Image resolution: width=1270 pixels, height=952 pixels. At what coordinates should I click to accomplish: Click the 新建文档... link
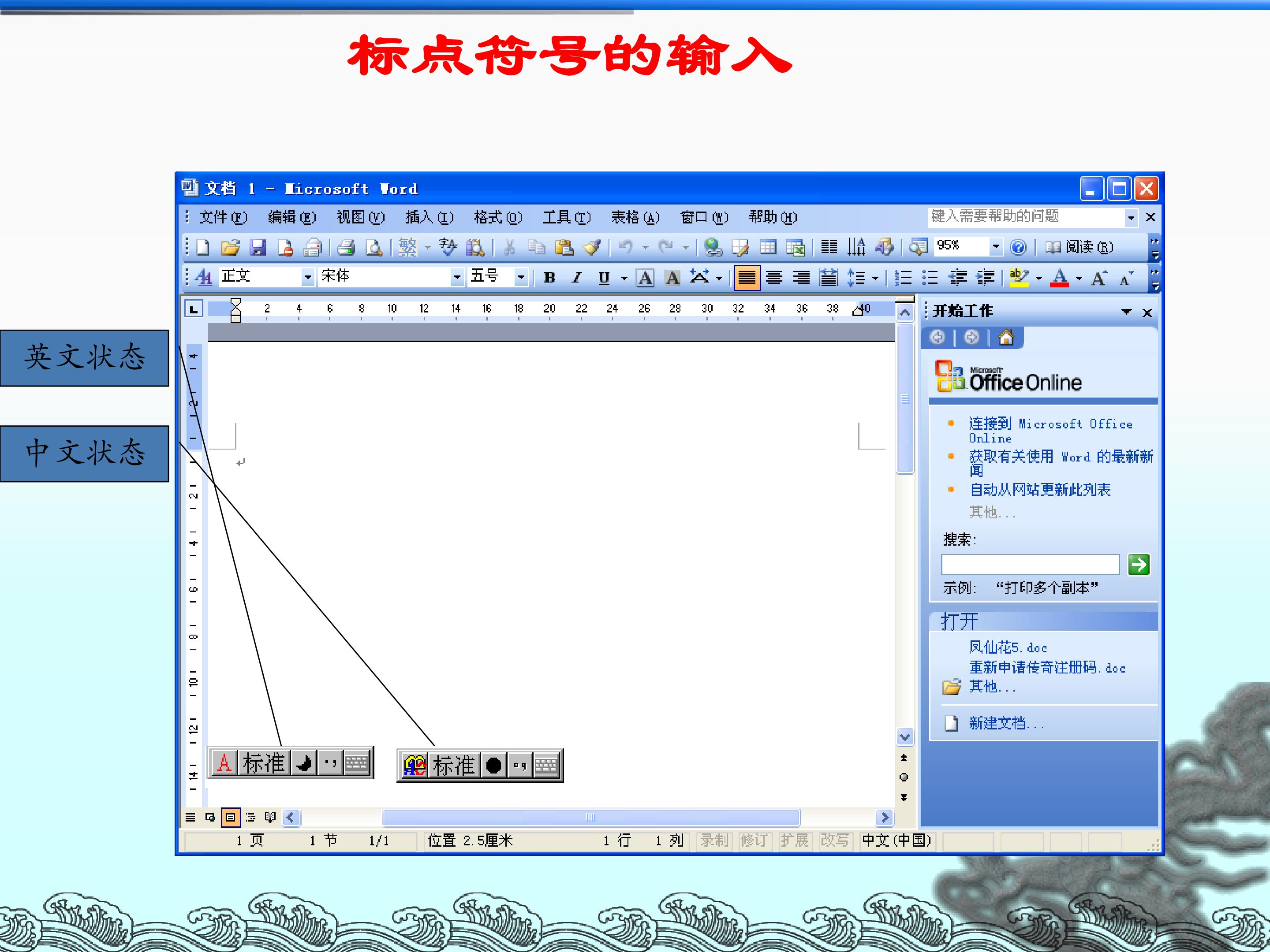[1006, 723]
